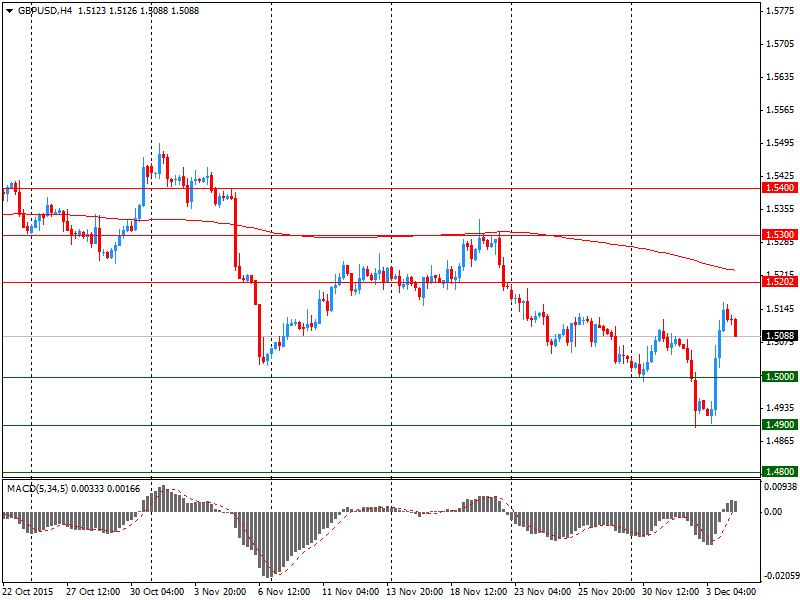Click the 22 Oct 2015 date label
800x600 pixels.
pyautogui.click(x=28, y=592)
